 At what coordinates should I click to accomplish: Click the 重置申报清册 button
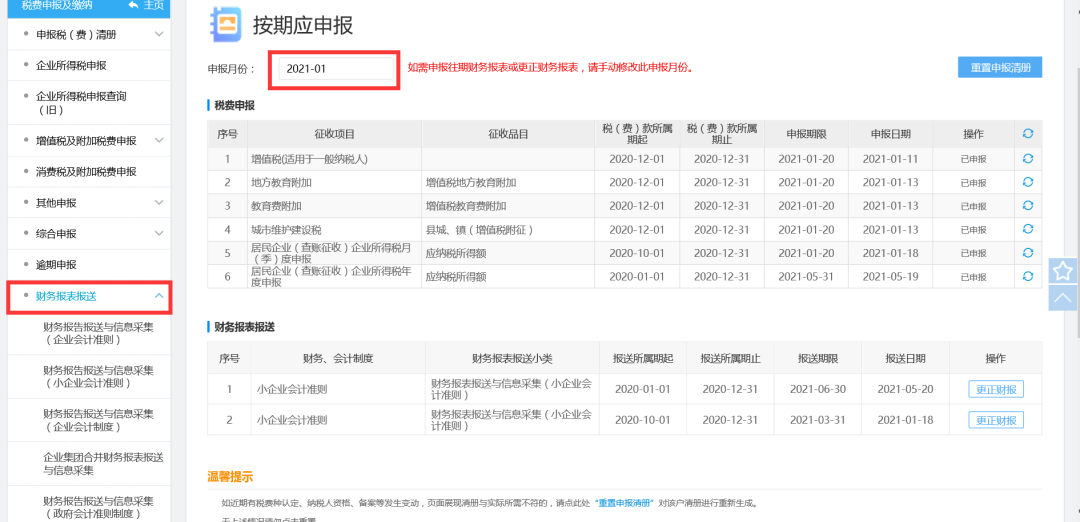(x=999, y=67)
